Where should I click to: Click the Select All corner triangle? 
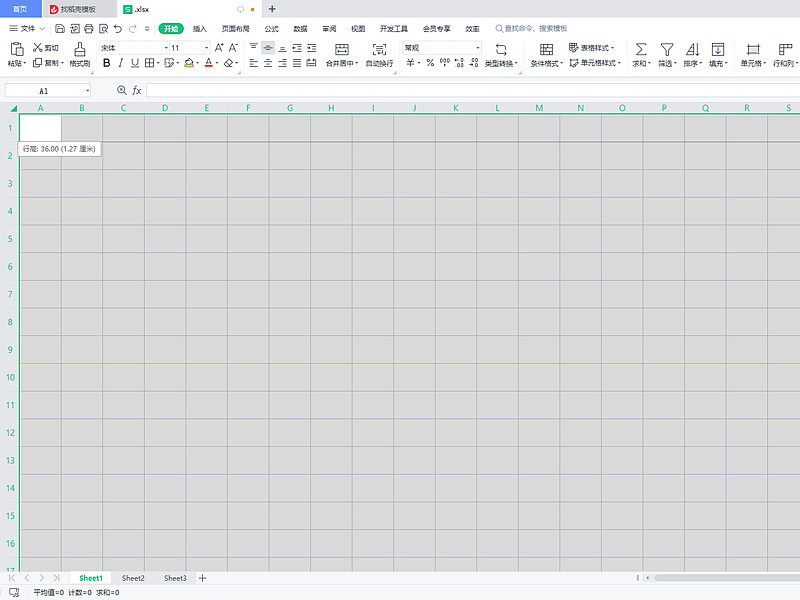point(14,108)
